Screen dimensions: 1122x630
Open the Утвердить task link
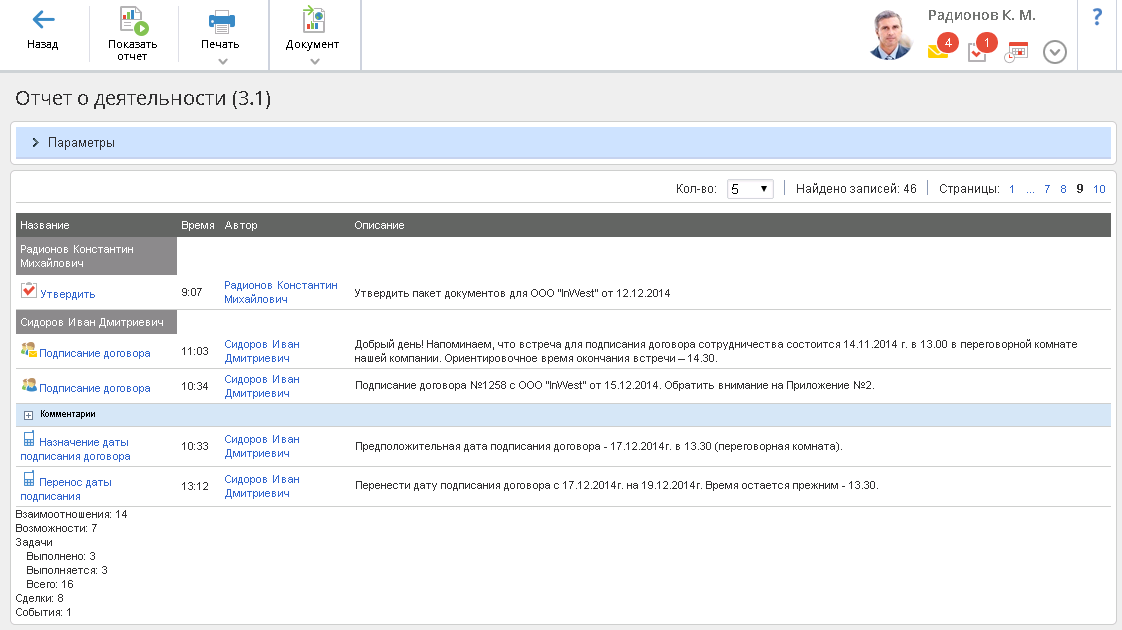coord(67,294)
